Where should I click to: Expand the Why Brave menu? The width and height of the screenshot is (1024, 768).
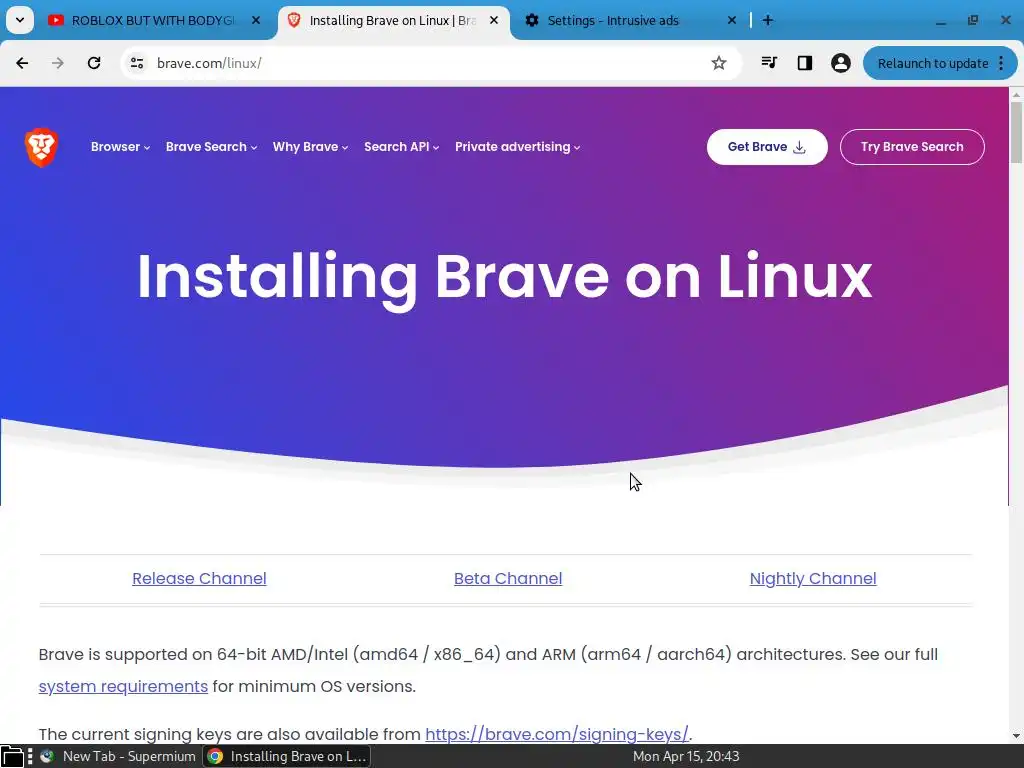(310, 147)
